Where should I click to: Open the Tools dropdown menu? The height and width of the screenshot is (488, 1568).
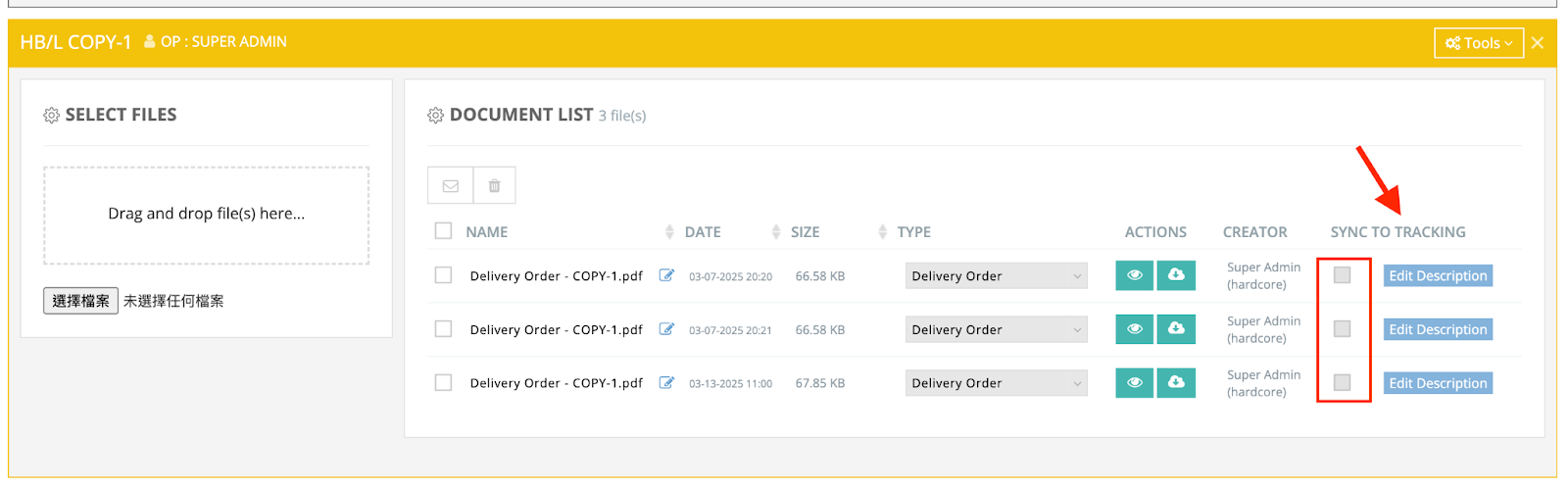(x=1479, y=43)
